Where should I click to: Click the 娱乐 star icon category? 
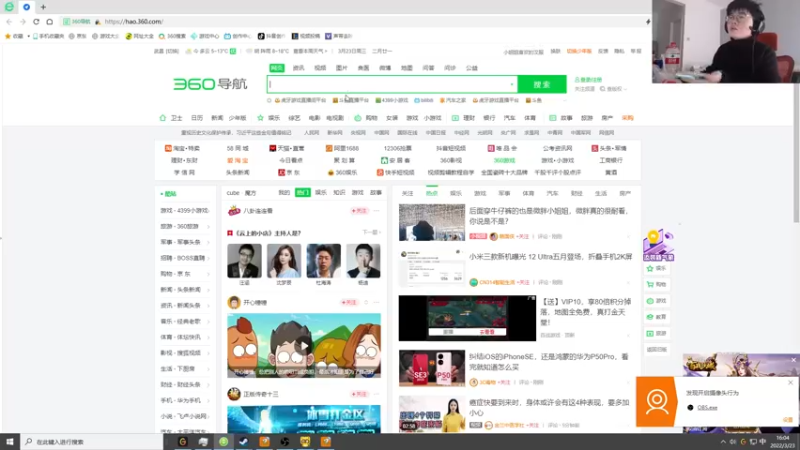(x=260, y=118)
